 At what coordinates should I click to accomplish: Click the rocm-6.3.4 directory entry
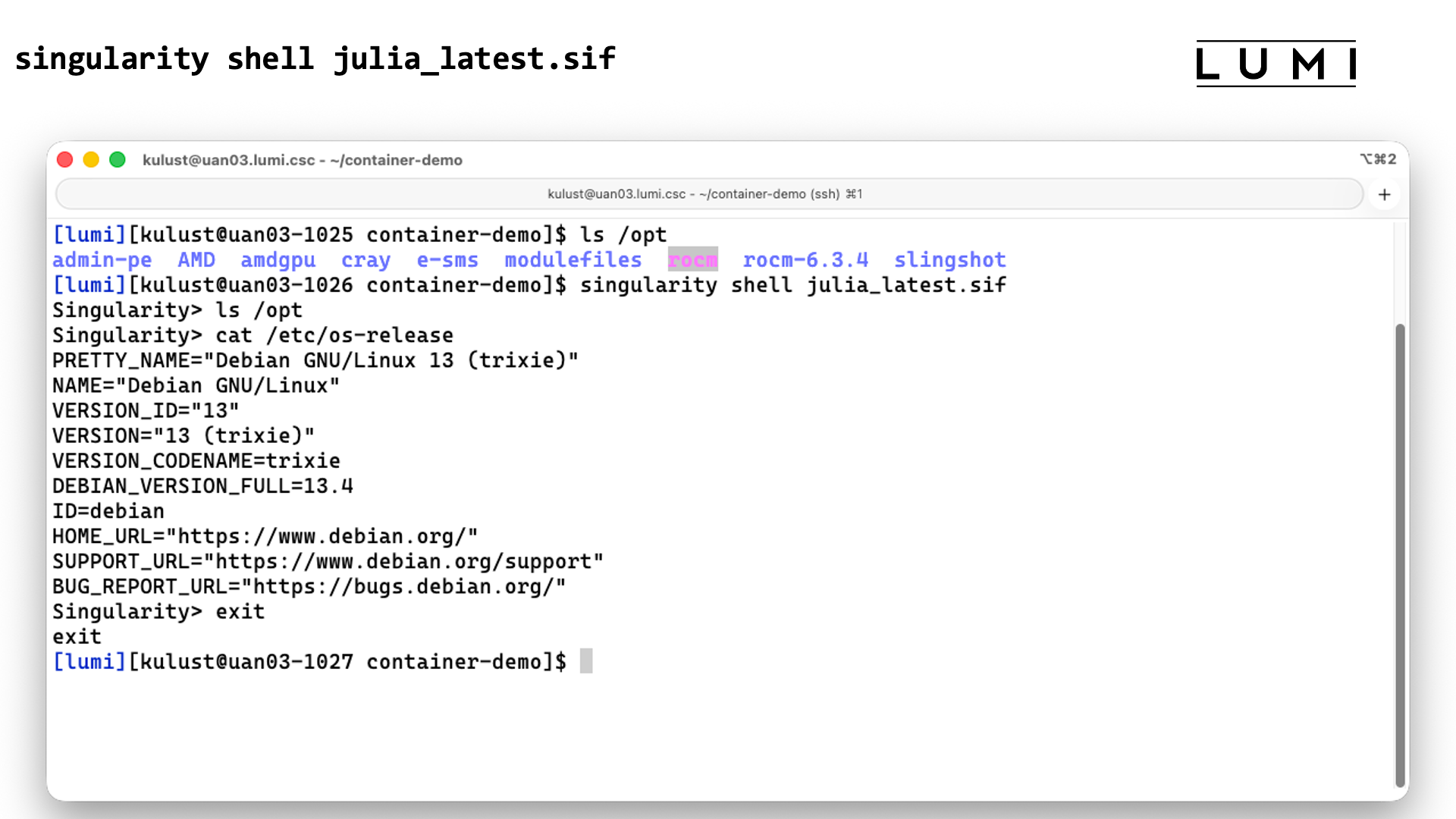click(x=805, y=260)
